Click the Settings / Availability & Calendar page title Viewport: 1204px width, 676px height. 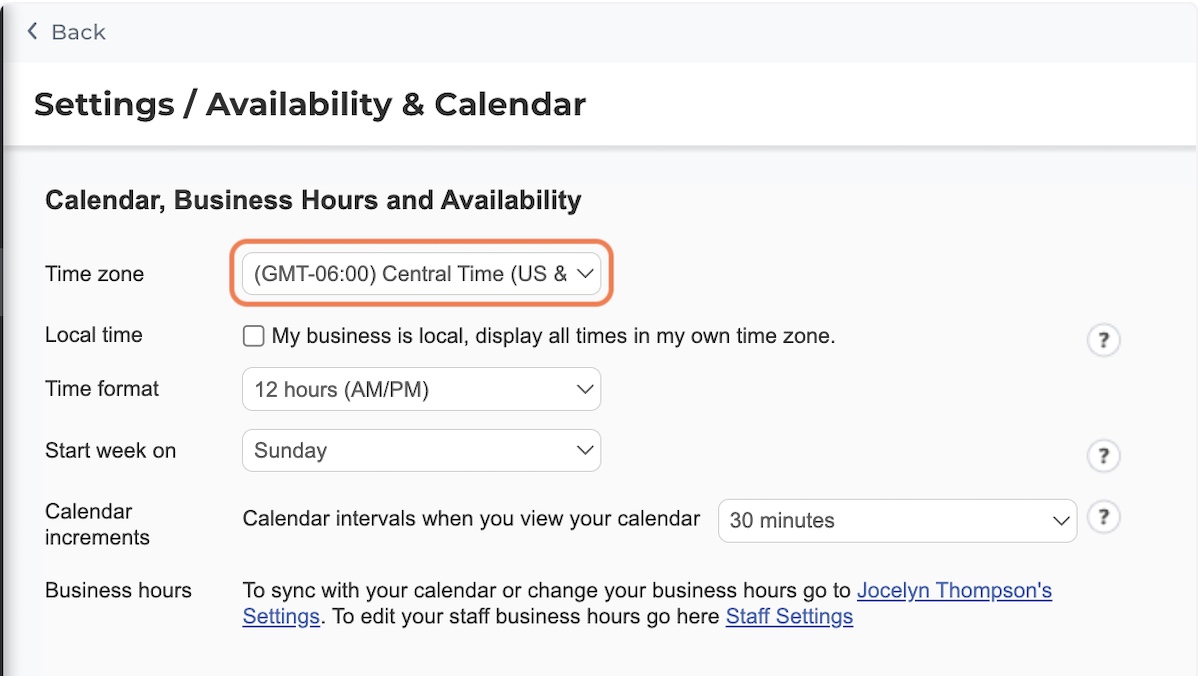[x=310, y=104]
